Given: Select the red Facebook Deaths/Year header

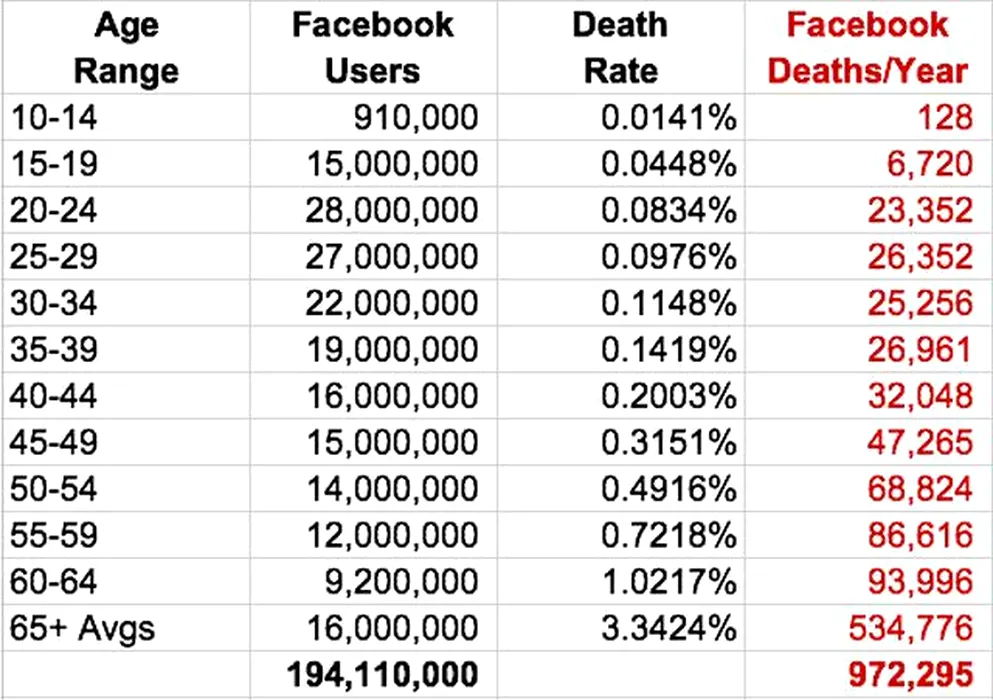Looking at the screenshot, I should click(x=866, y=48).
